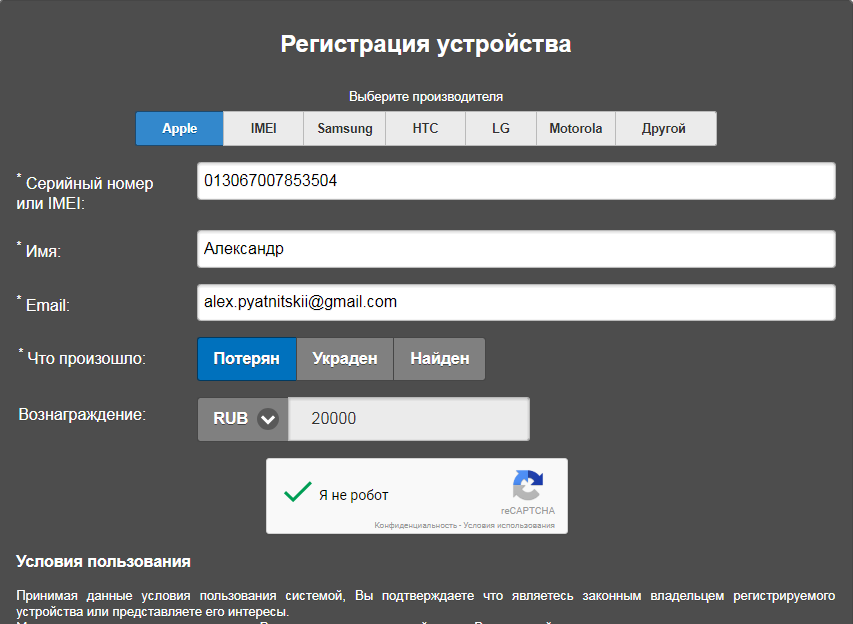The width and height of the screenshot is (853, 624).
Task: Open the "Условия использования" captcha link
Action: (509, 525)
